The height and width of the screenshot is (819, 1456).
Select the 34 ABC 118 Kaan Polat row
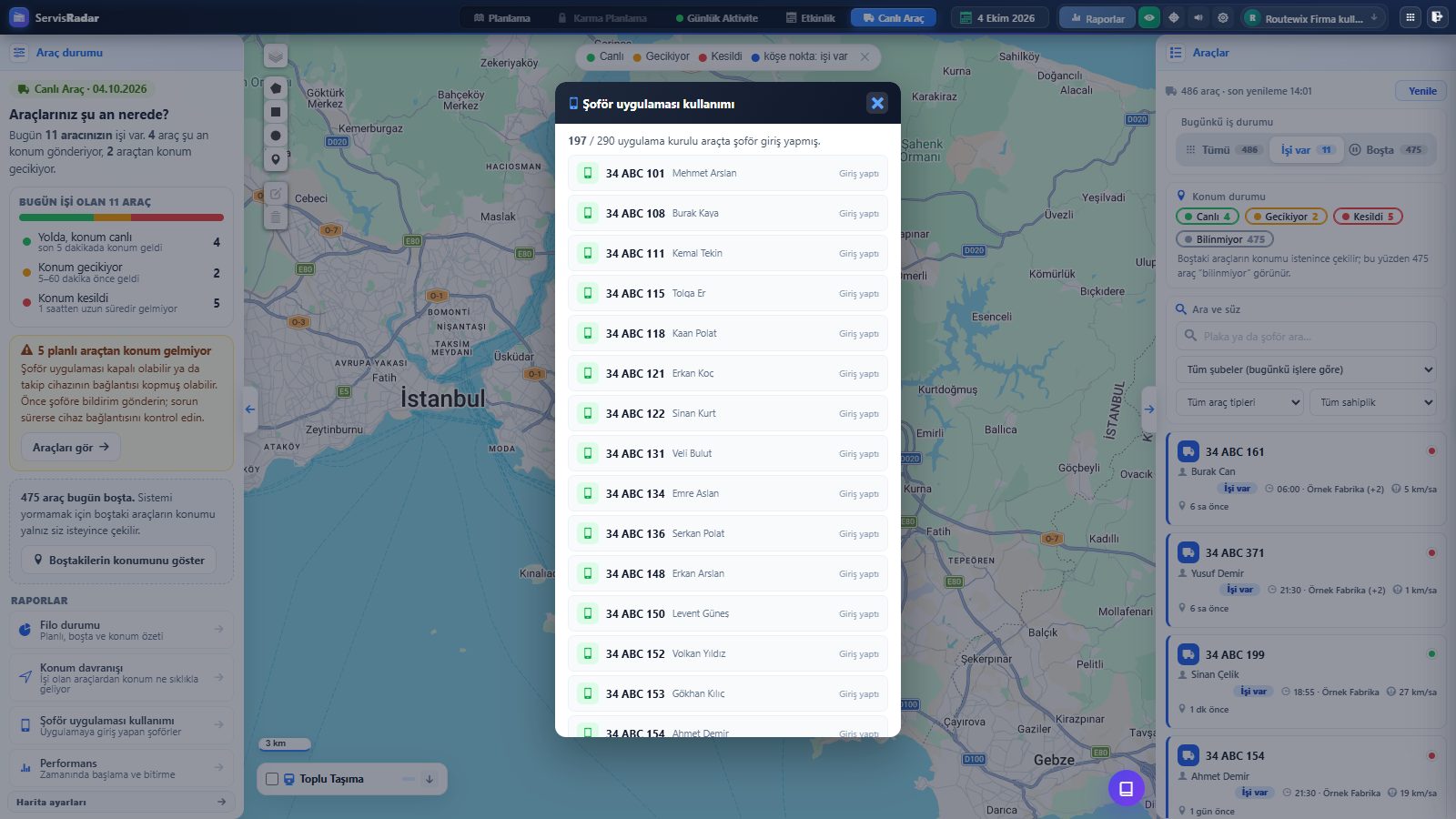point(728,333)
